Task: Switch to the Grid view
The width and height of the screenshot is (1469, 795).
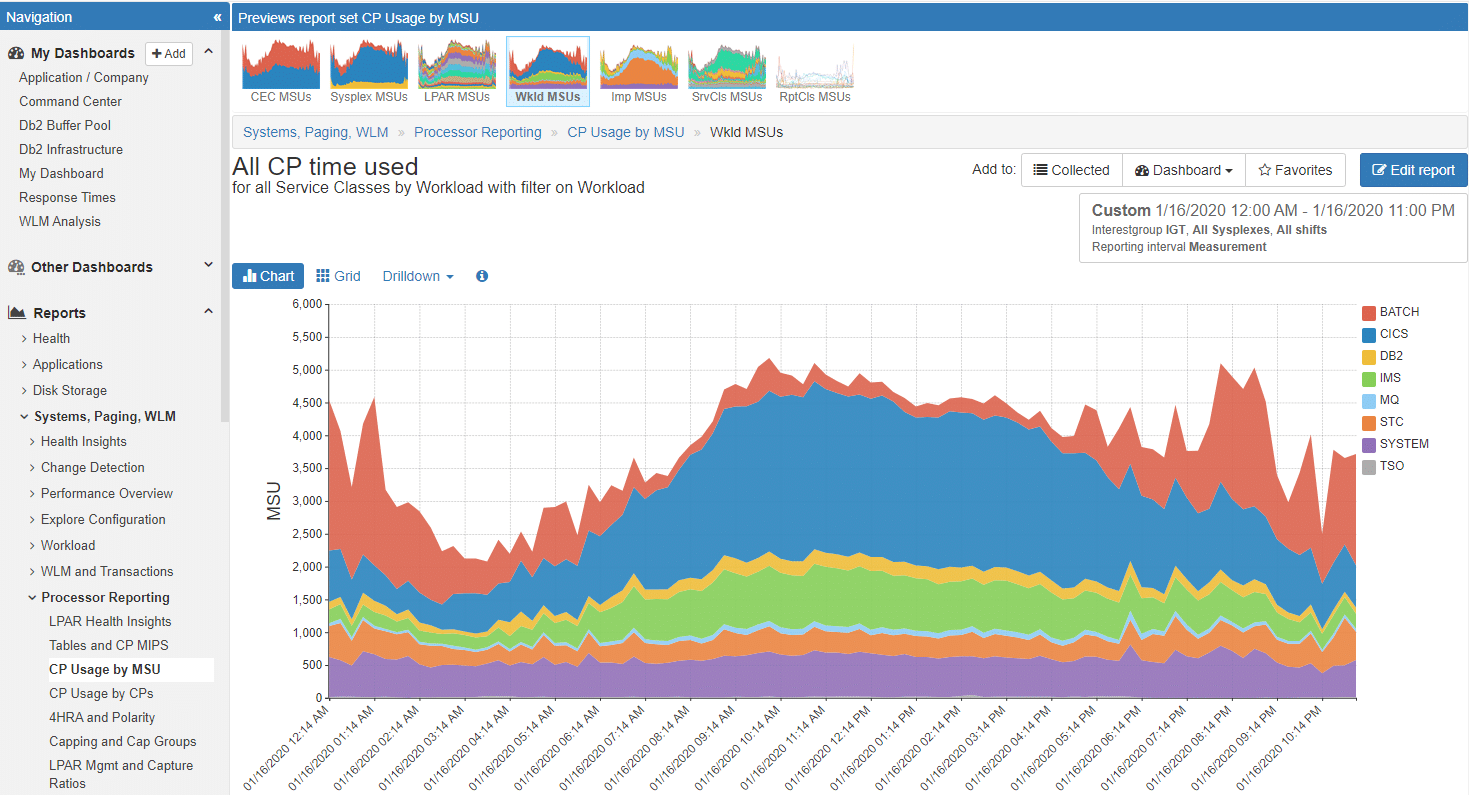Action: tap(338, 276)
